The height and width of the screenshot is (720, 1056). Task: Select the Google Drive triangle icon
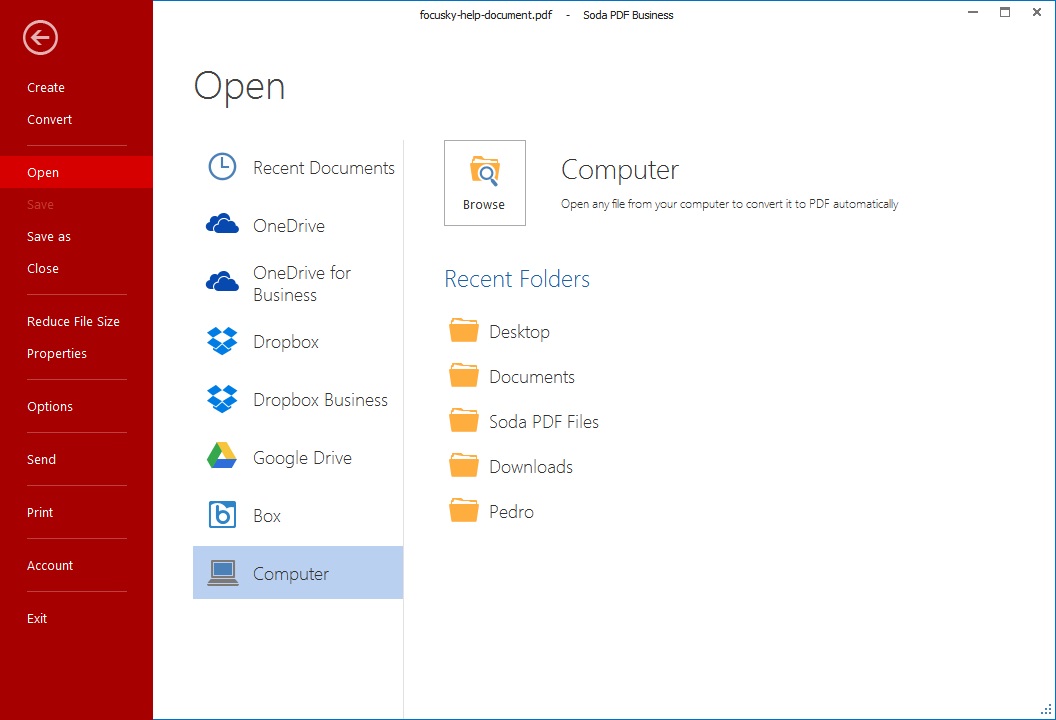[x=222, y=457]
